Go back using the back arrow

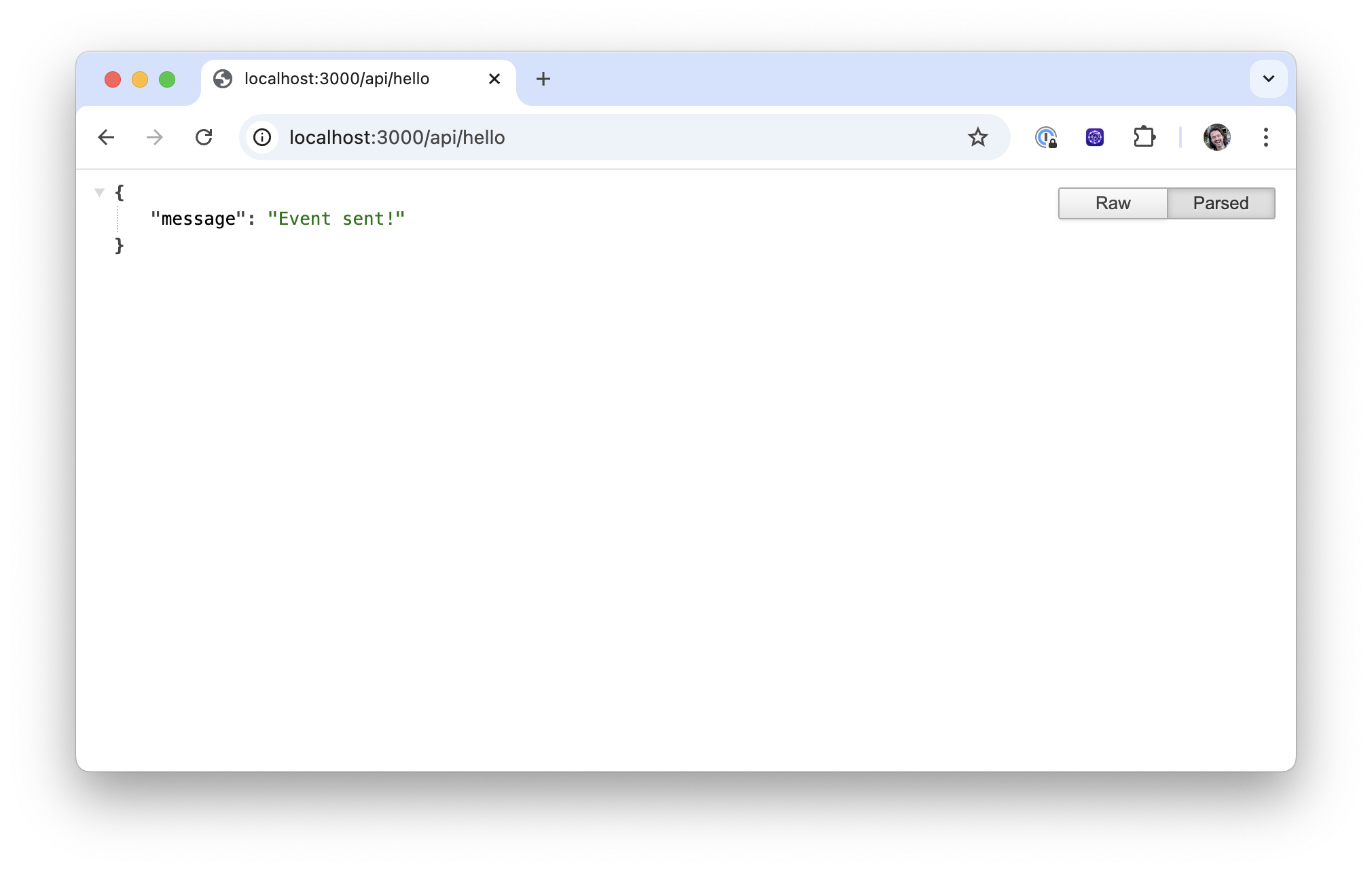106,137
